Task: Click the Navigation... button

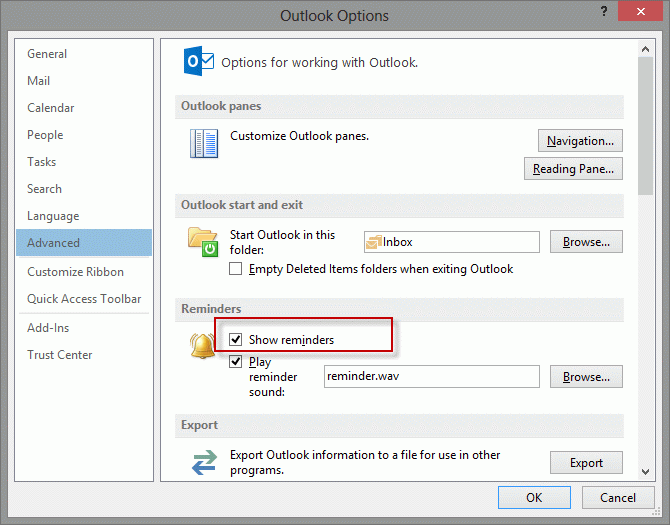Action: 580,141
